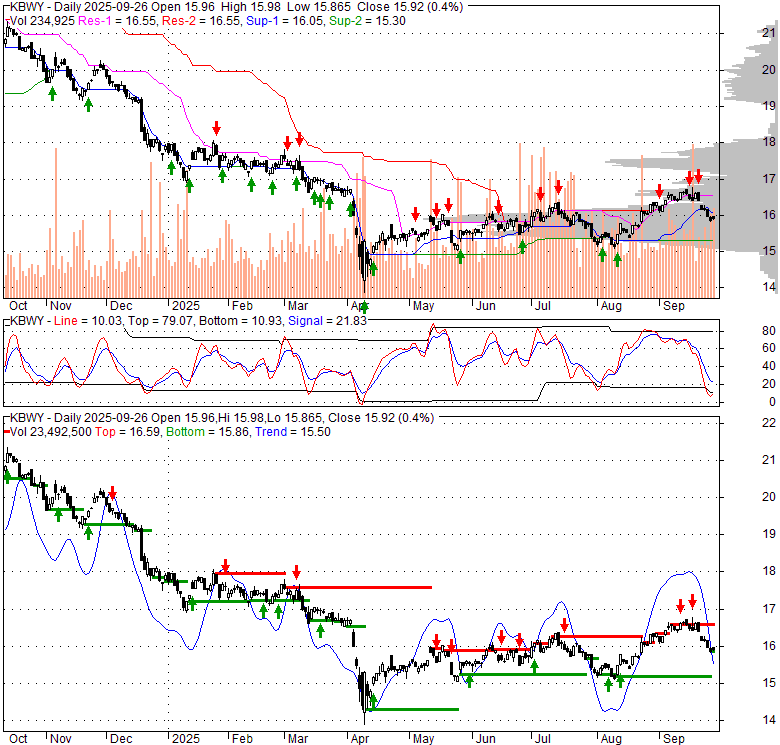The image size is (780, 745).
Task: Select the blue Sup-1 = 16.05 legend entry
Action: click(286, 21)
